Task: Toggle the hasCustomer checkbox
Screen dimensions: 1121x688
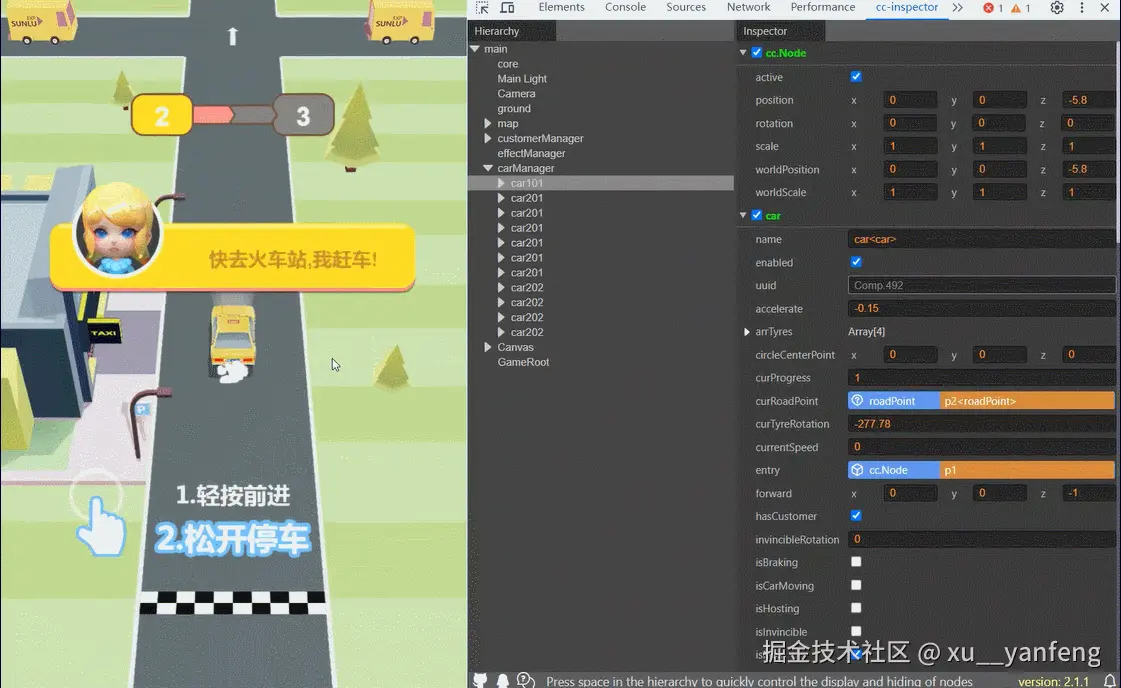Action: pyautogui.click(x=856, y=516)
